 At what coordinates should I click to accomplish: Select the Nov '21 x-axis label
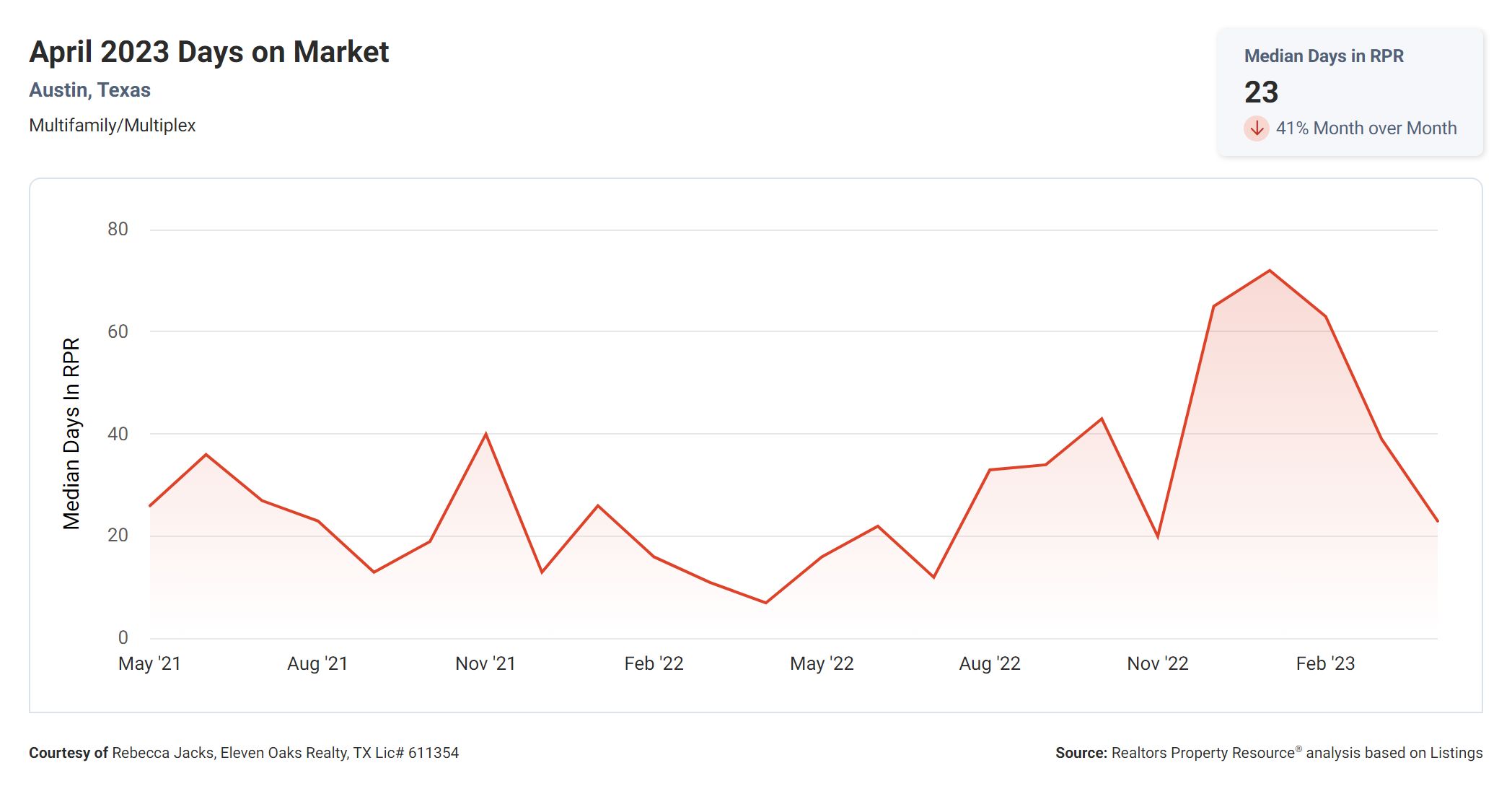pyautogui.click(x=485, y=663)
